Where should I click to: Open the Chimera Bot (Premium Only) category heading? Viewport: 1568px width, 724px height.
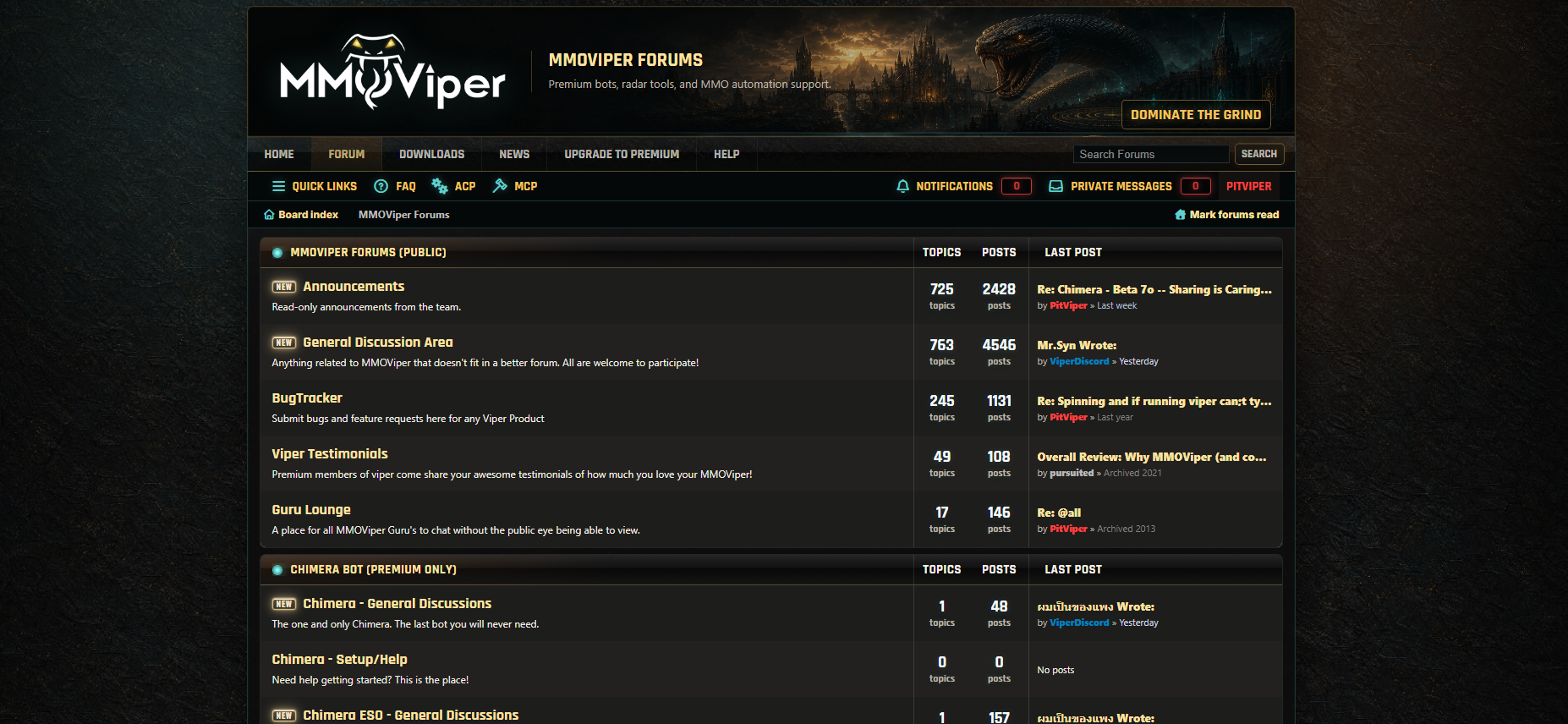(x=373, y=570)
